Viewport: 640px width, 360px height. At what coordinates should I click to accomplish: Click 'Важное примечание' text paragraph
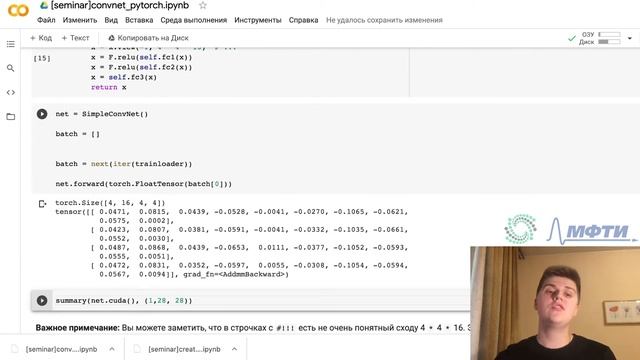click(x=253, y=328)
